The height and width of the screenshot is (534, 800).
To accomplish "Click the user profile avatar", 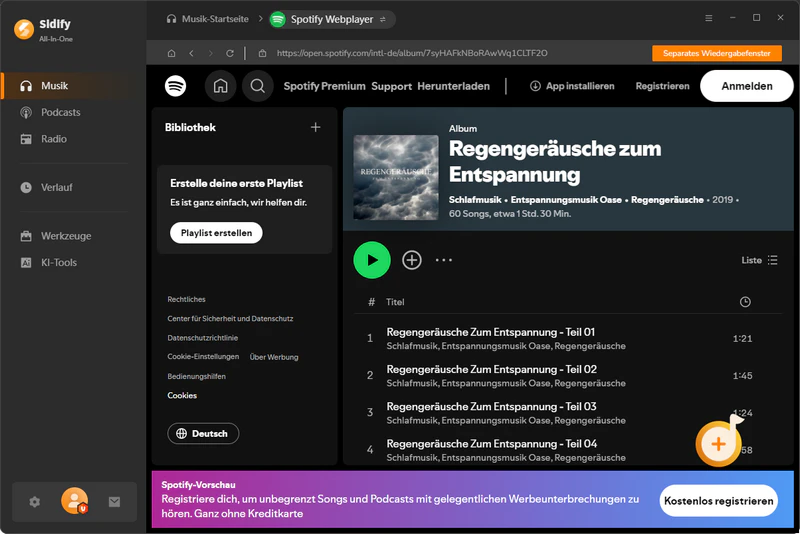I will tap(74, 501).
